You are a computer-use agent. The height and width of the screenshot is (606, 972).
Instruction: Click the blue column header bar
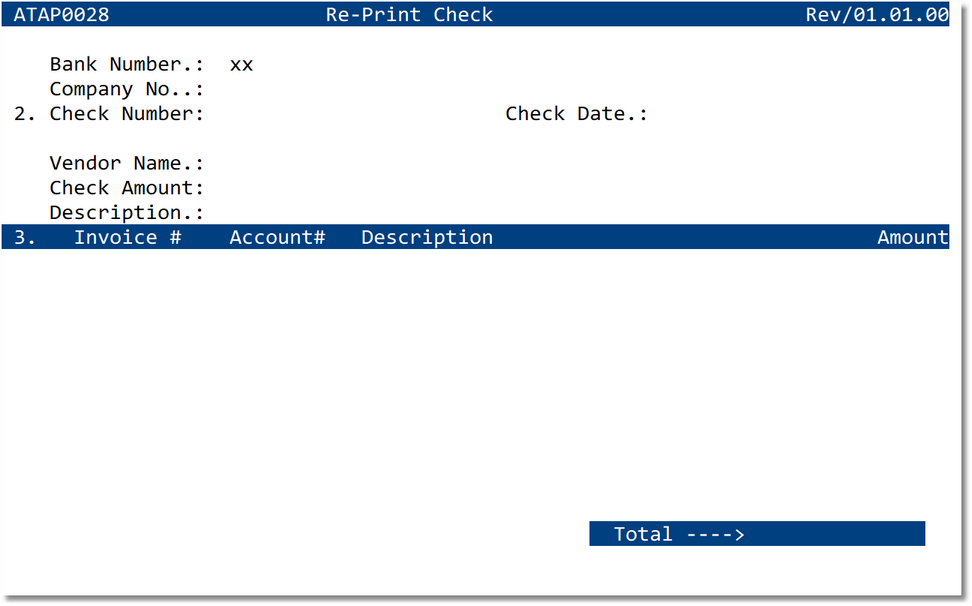pos(600,237)
